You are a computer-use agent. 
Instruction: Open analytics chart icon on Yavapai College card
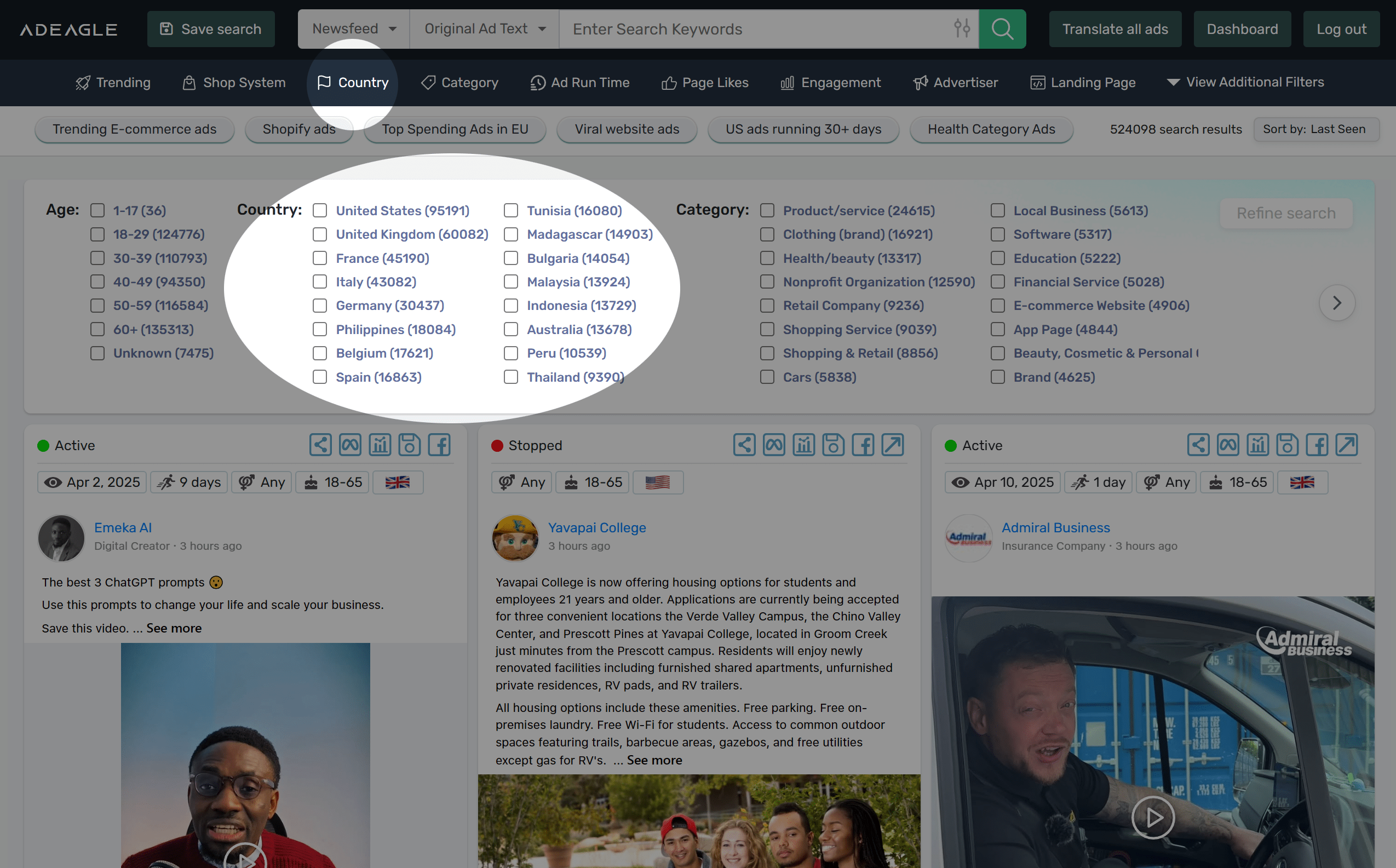803,445
